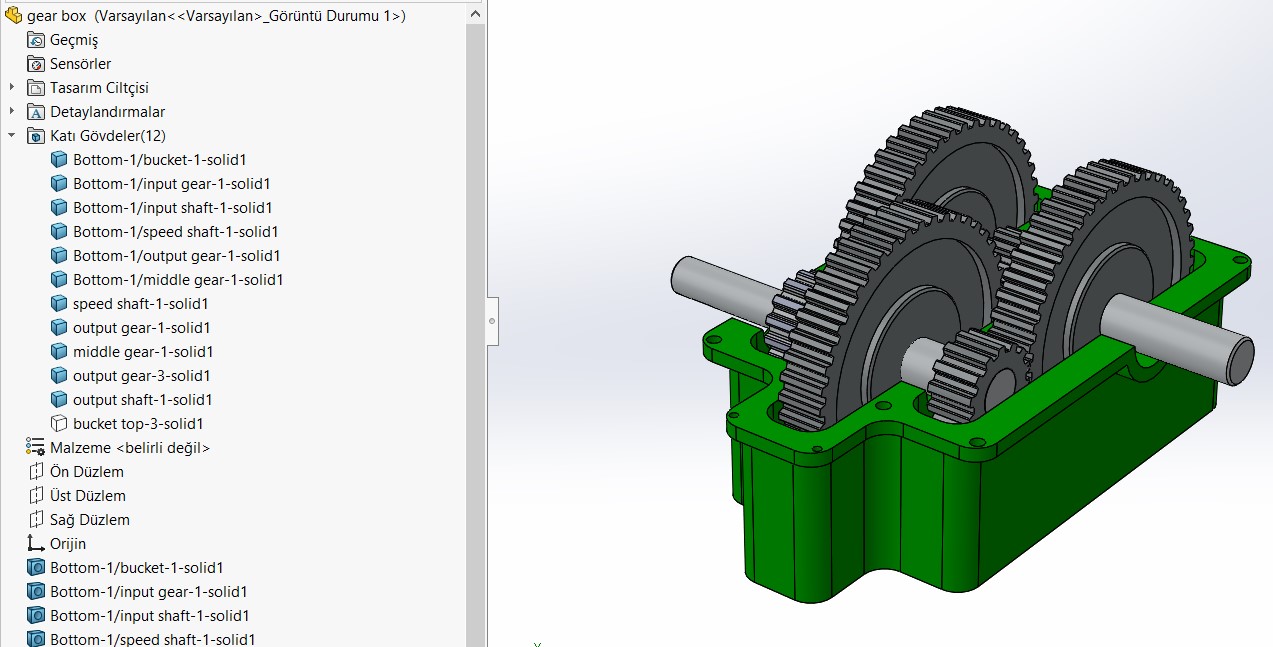Screen dimensions: 1273x647
Task: Click the body icon next to output shaft-1-solid1
Action: click(59, 400)
